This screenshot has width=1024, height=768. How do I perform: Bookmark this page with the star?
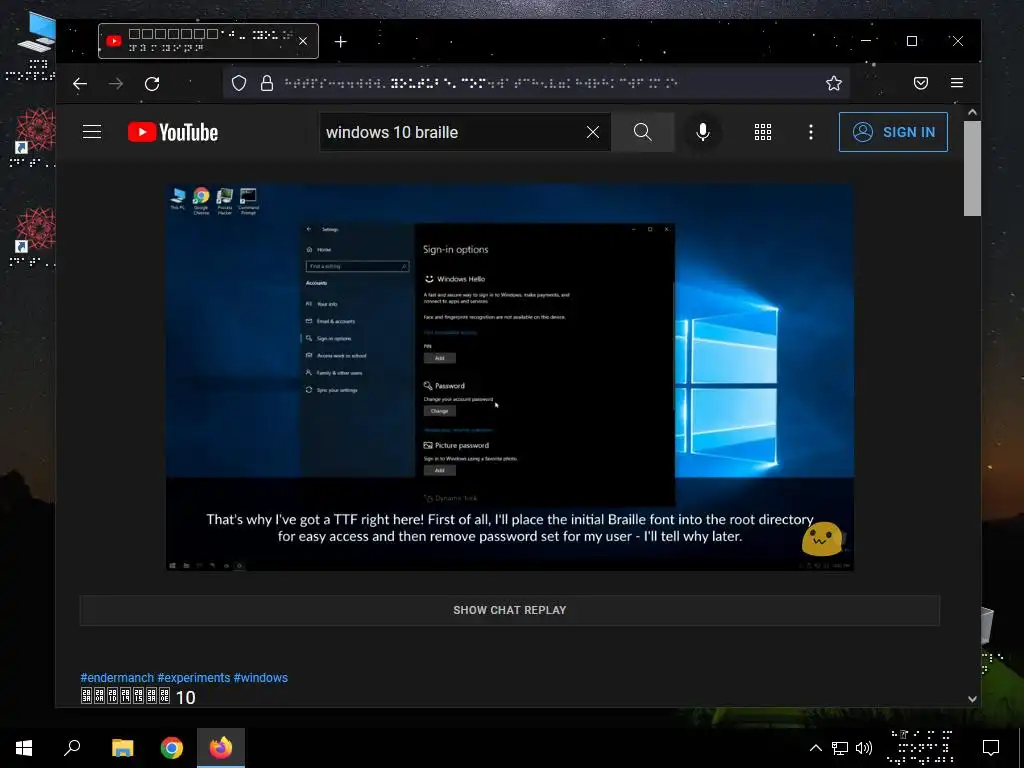[833, 83]
